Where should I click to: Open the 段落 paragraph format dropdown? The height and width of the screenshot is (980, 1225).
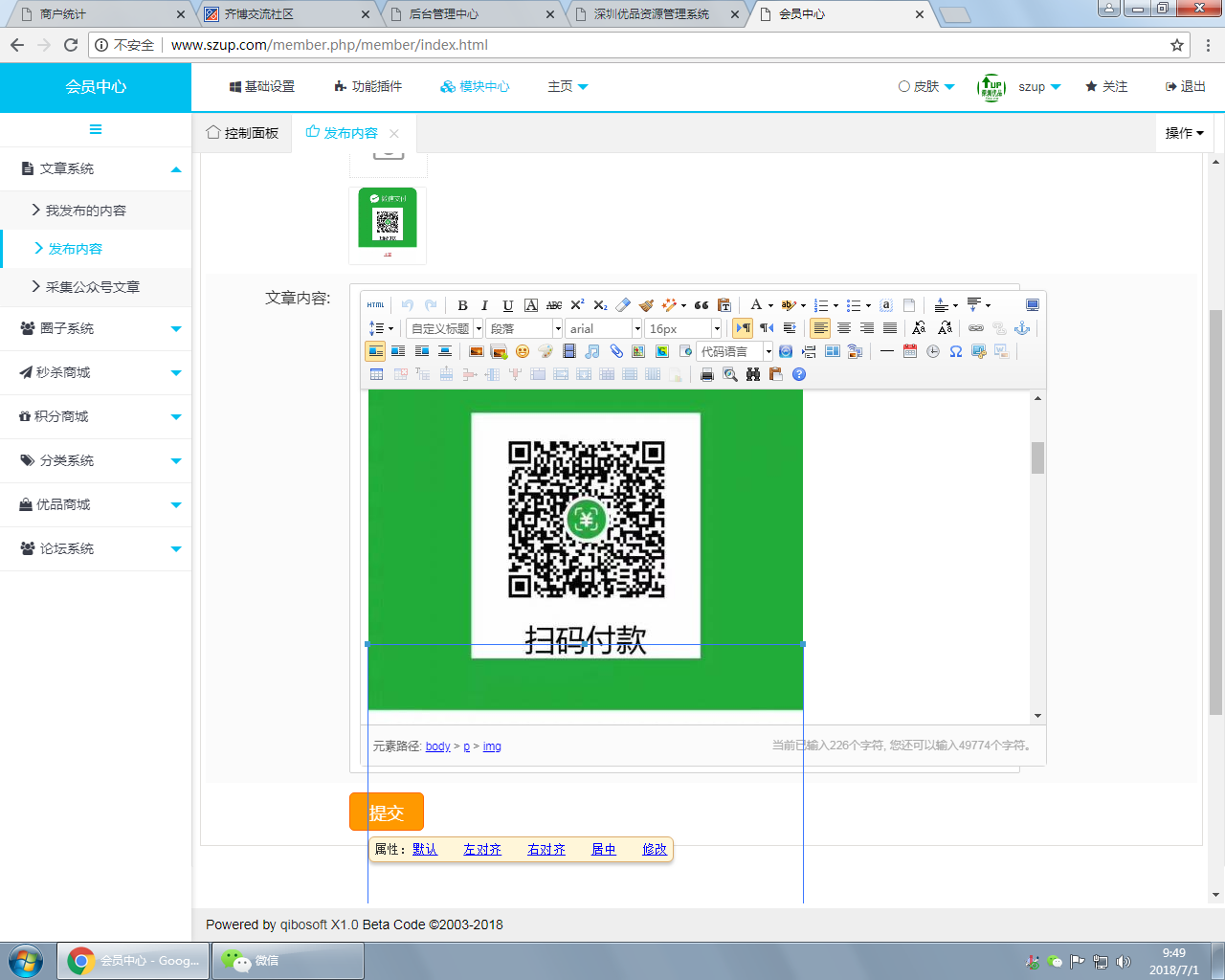pyautogui.click(x=524, y=328)
